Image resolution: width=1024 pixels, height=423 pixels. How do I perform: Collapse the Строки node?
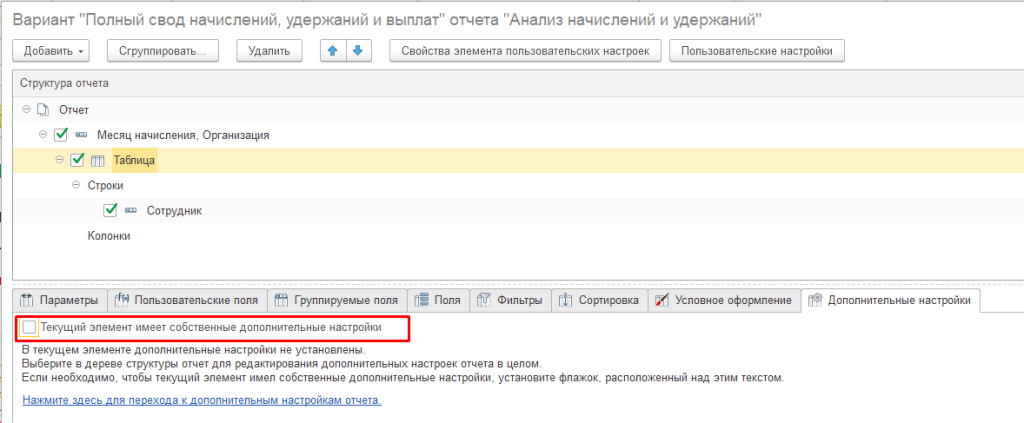77,186
